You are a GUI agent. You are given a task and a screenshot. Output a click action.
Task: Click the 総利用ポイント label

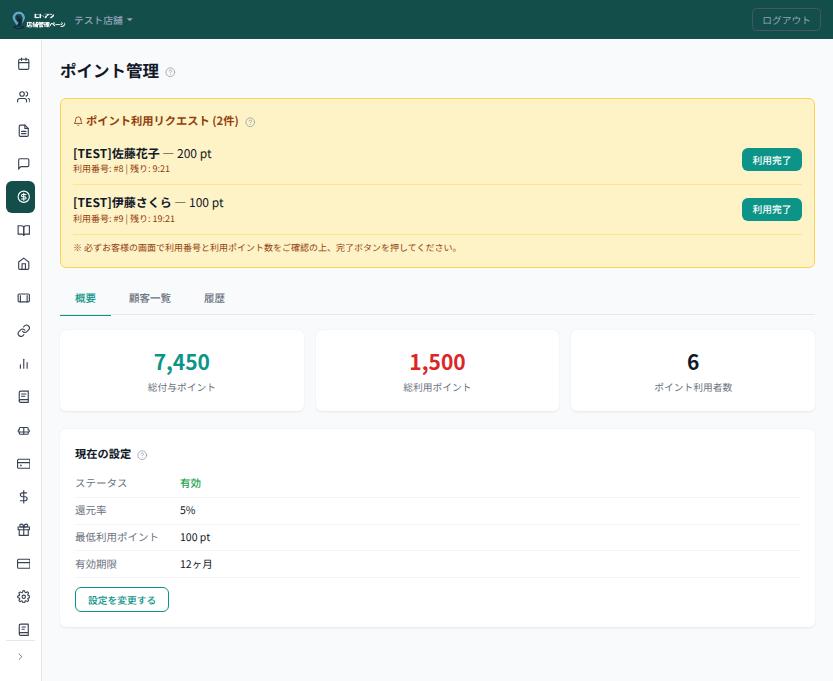(437, 388)
